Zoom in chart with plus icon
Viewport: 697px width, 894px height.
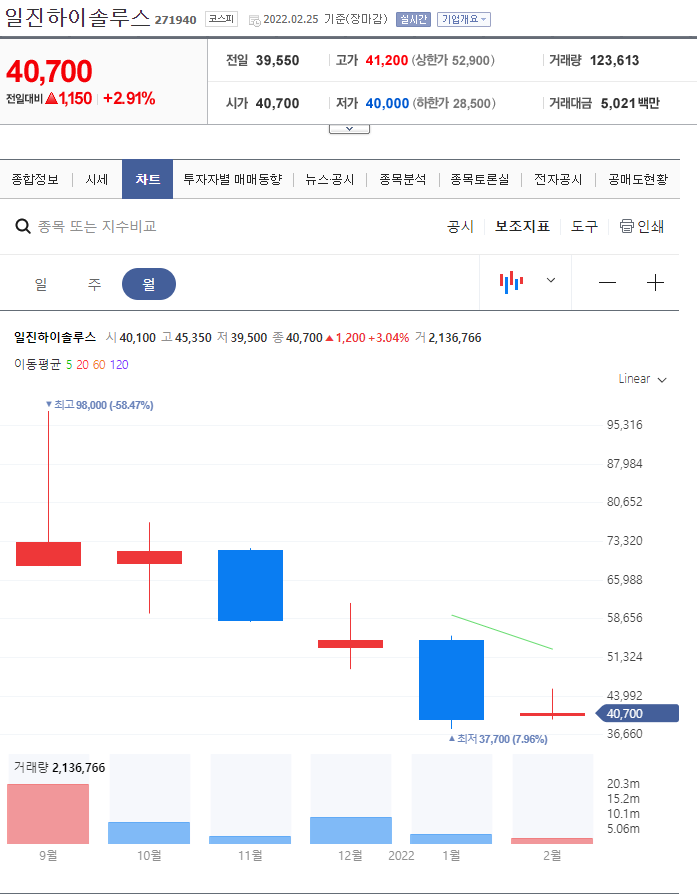pyautogui.click(x=655, y=282)
